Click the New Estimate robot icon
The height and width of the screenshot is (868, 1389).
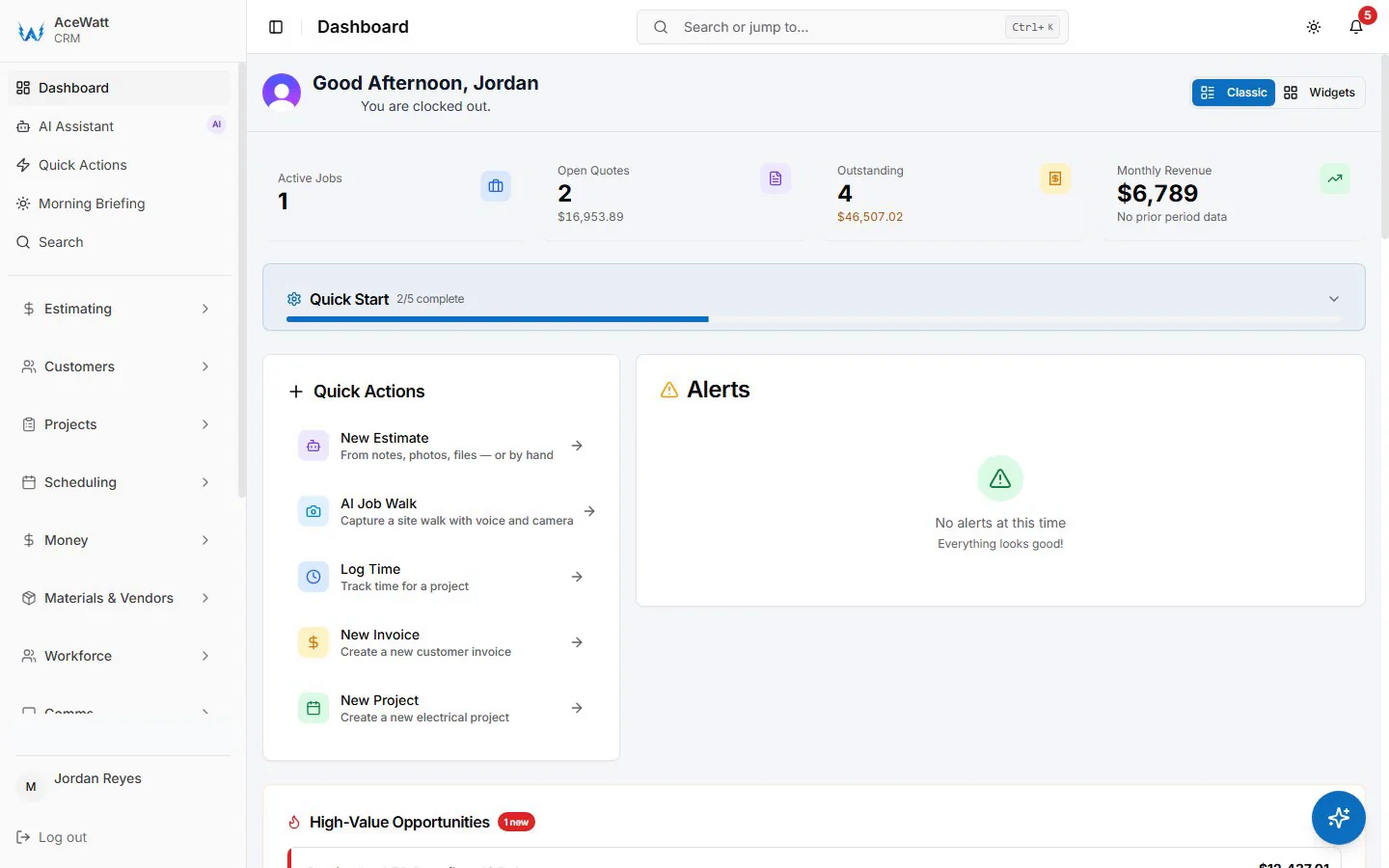[x=313, y=446]
